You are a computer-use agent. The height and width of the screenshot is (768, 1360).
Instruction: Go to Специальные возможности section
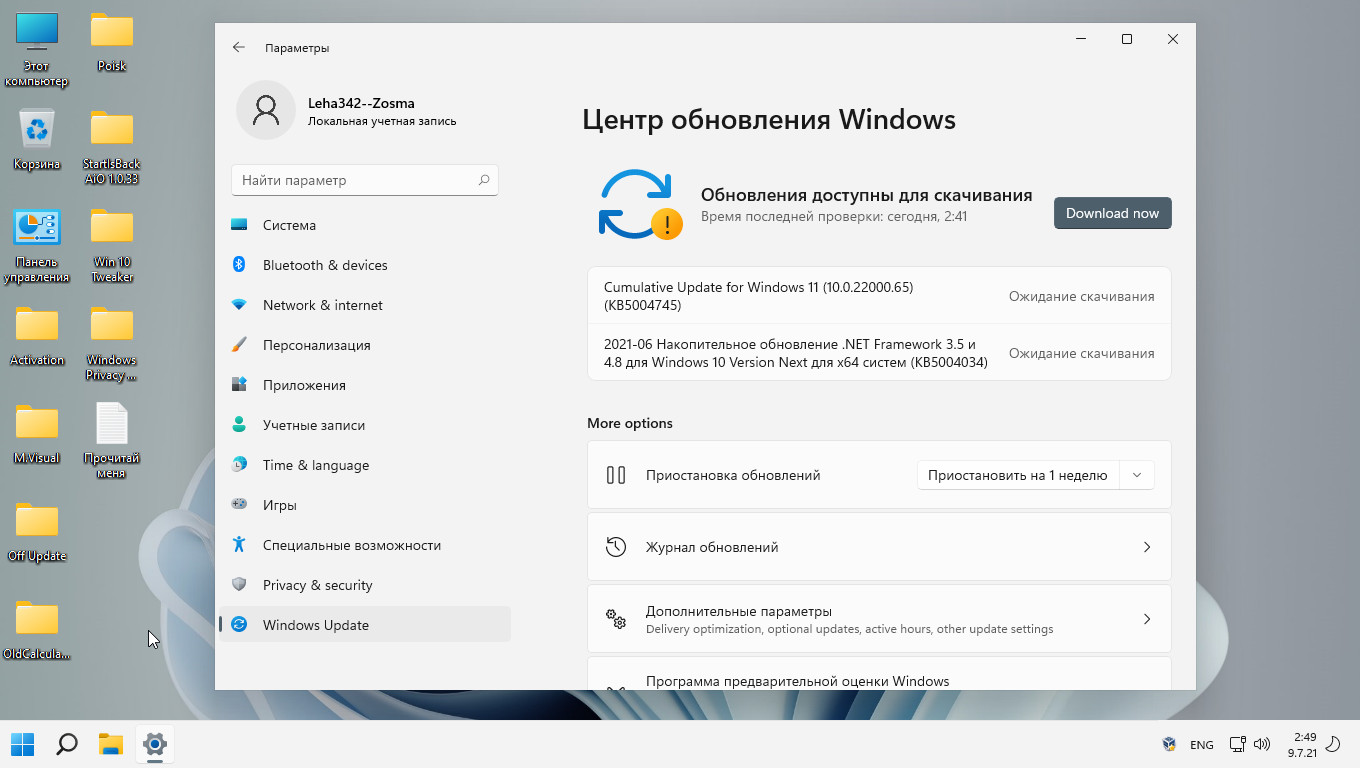[x=364, y=545]
